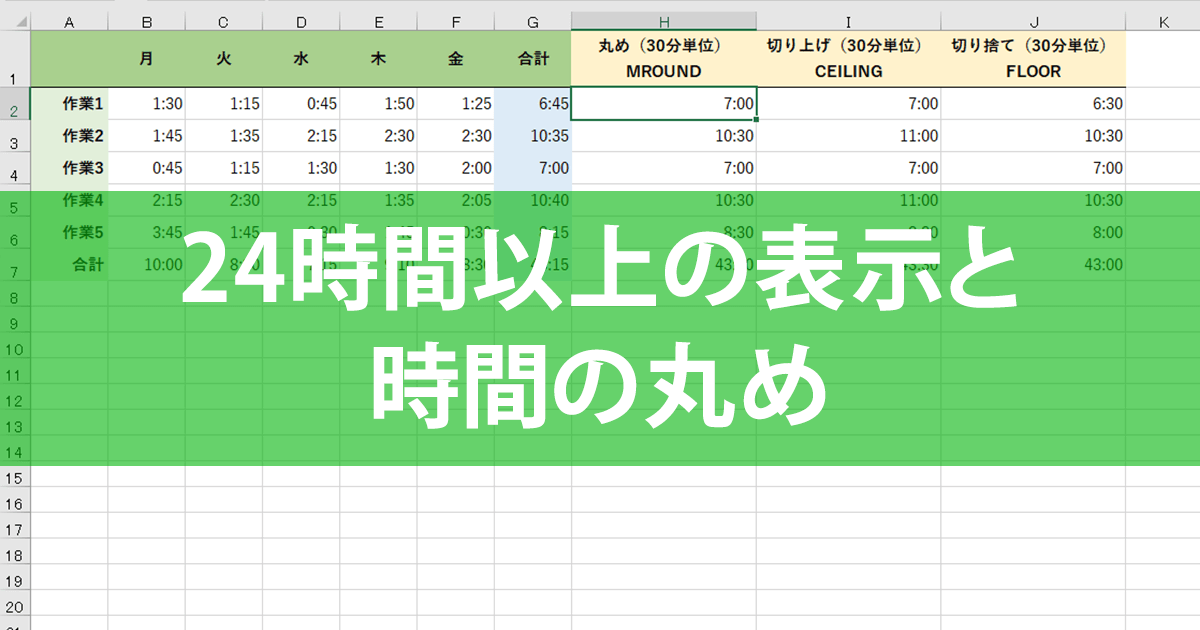The image size is (1200, 630).
Task: Select row 15 header
Action: tap(15, 479)
